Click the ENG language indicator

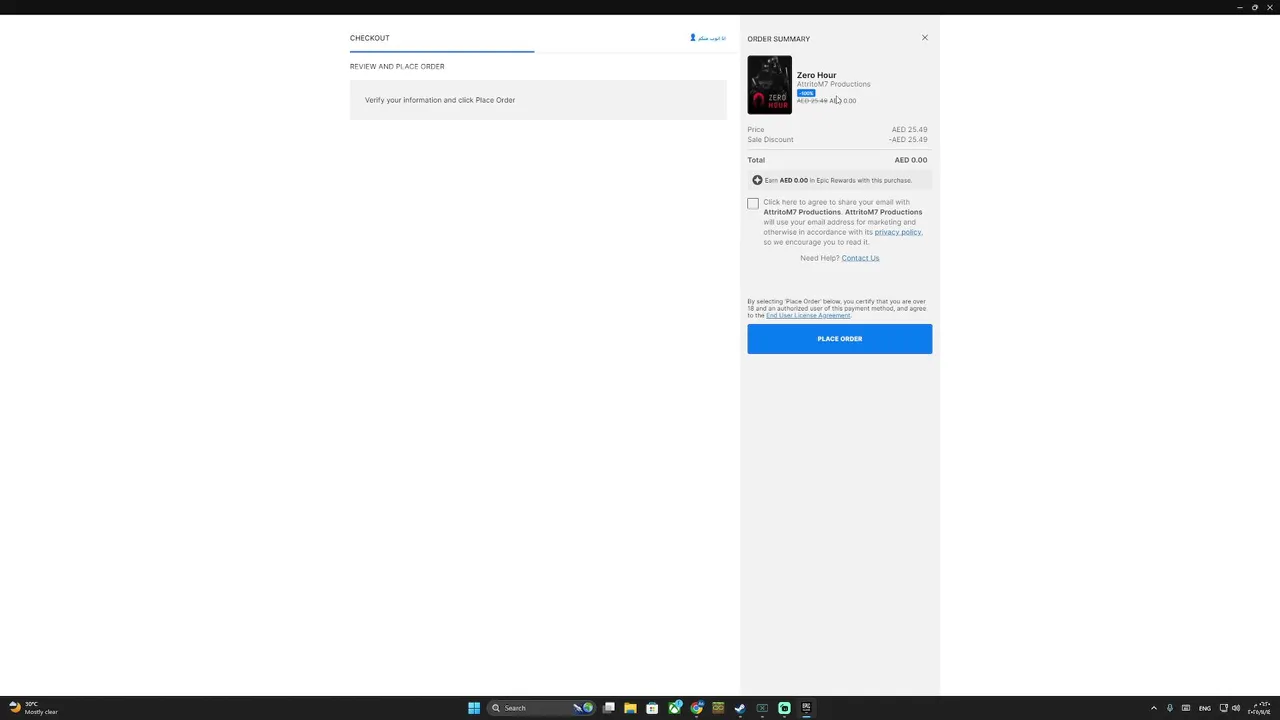tap(1205, 708)
